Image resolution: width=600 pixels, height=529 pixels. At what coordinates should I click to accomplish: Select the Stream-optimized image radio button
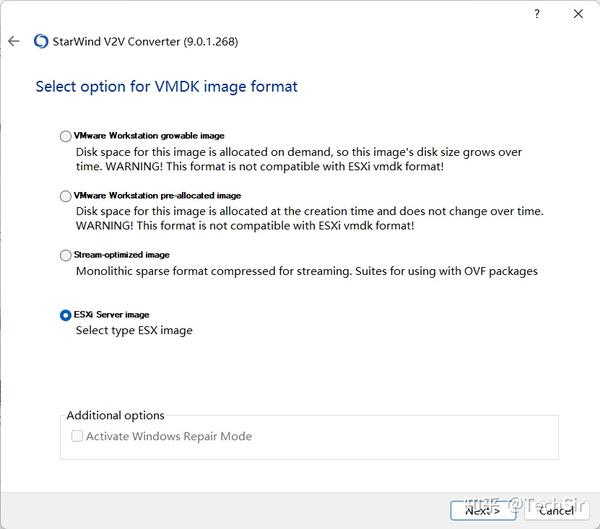66,256
